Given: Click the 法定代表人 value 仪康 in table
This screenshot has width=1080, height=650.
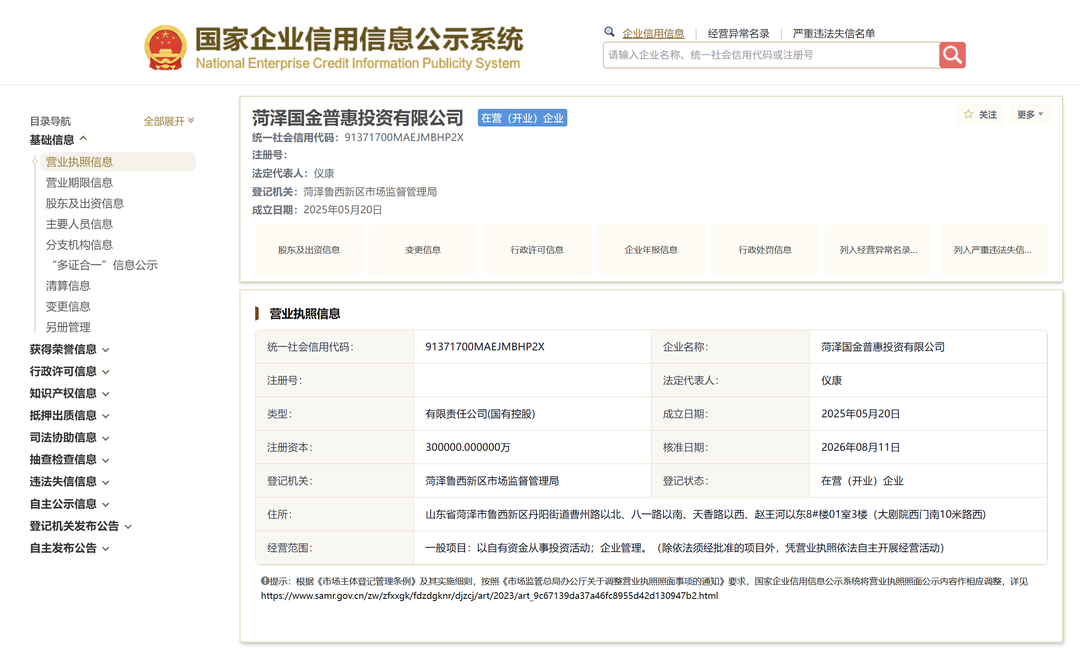Looking at the screenshot, I should [x=831, y=380].
